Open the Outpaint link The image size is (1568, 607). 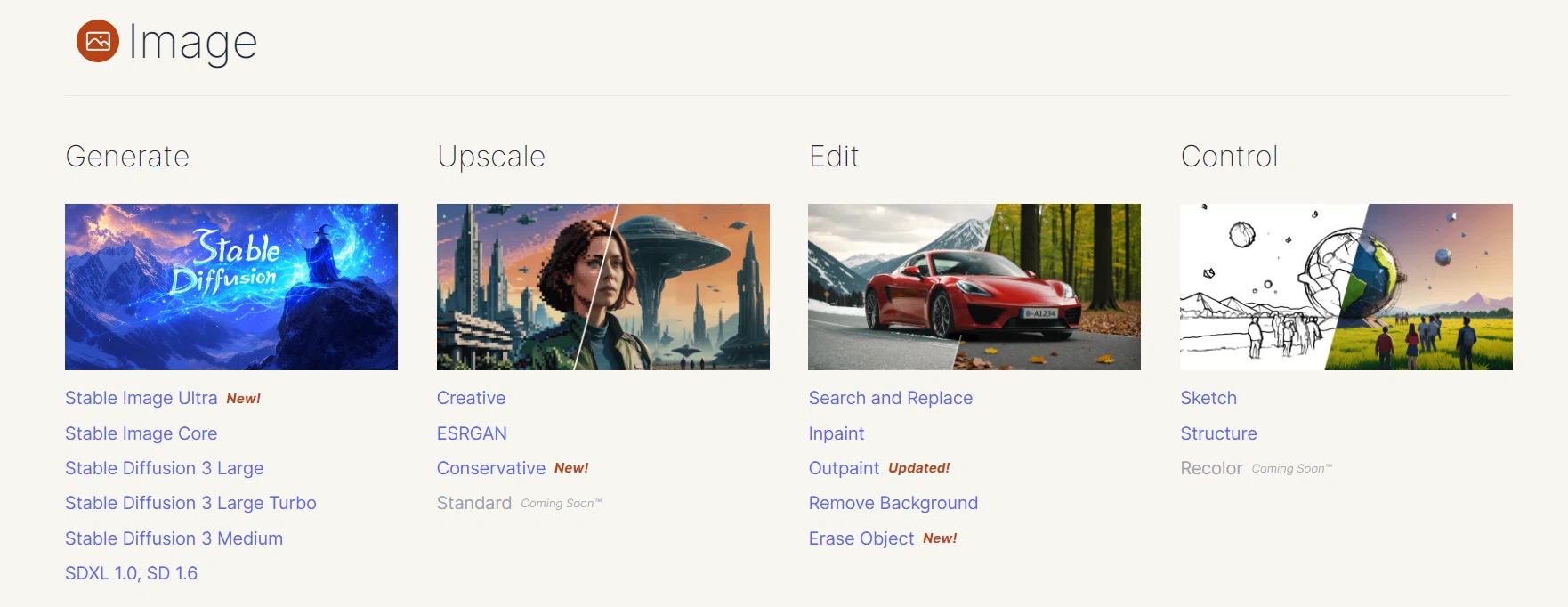(x=844, y=468)
